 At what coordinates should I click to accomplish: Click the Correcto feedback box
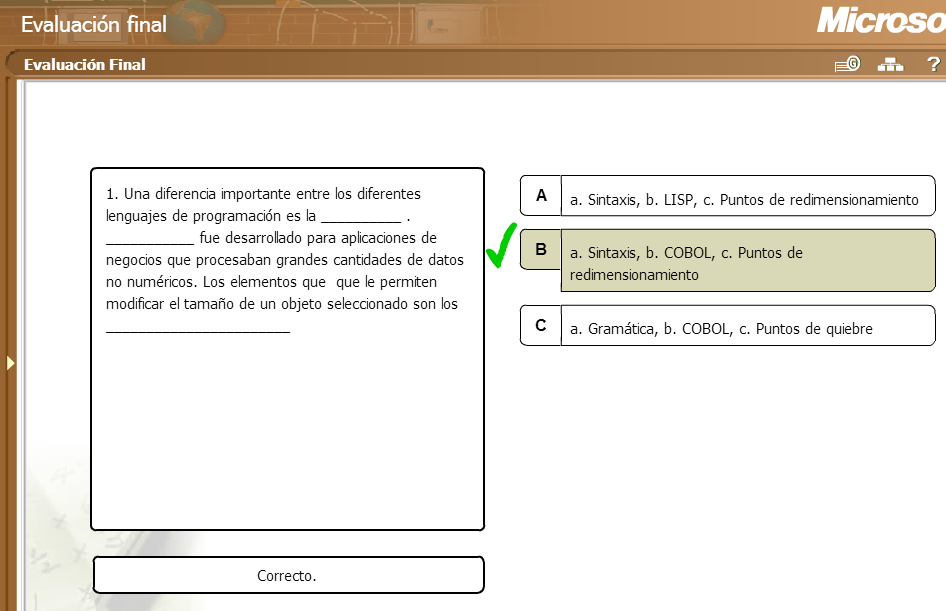pos(288,575)
